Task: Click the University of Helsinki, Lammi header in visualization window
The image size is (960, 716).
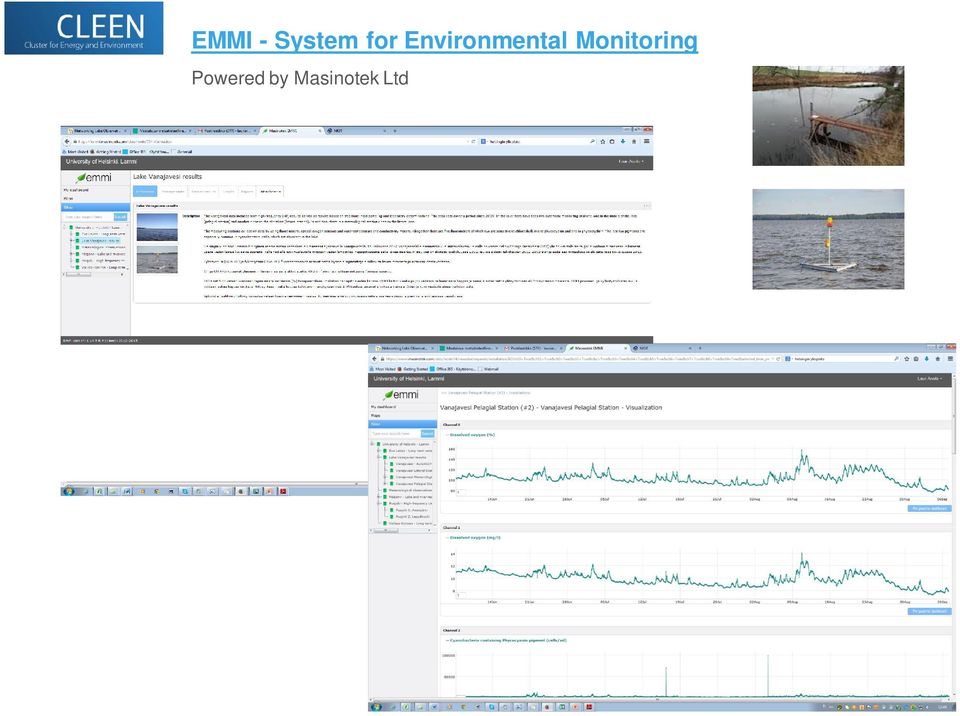Action: point(408,379)
